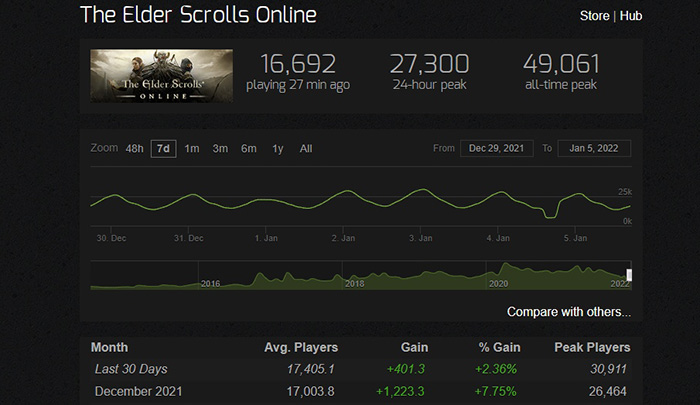The width and height of the screenshot is (700, 405).
Task: Click the navigator chart near 2016
Action: [x=210, y=284]
